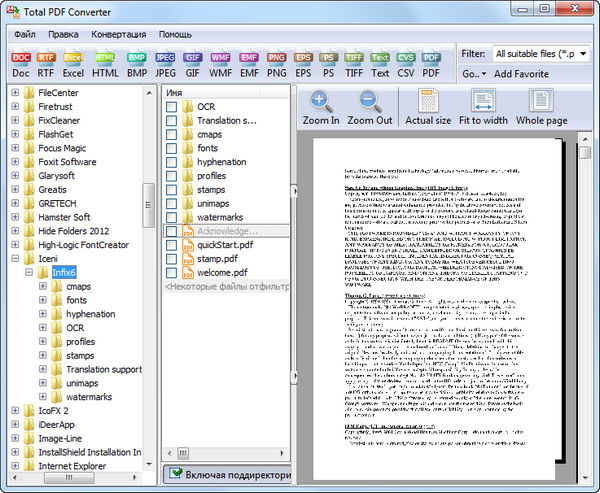This screenshot has height=493, width=600.
Task: Click the Whole page view icon
Action: point(542,107)
